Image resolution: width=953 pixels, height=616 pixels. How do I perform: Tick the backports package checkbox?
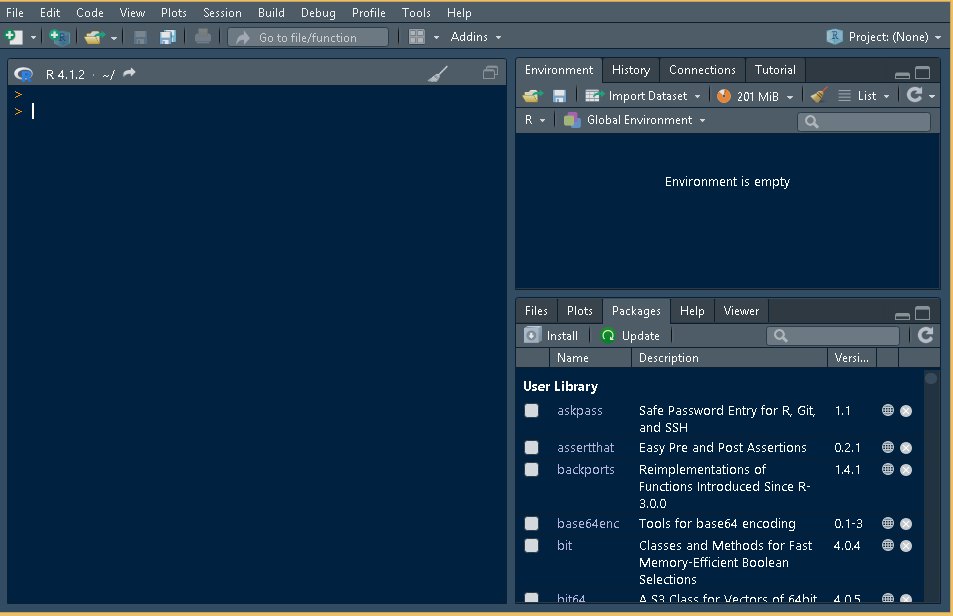pos(531,470)
